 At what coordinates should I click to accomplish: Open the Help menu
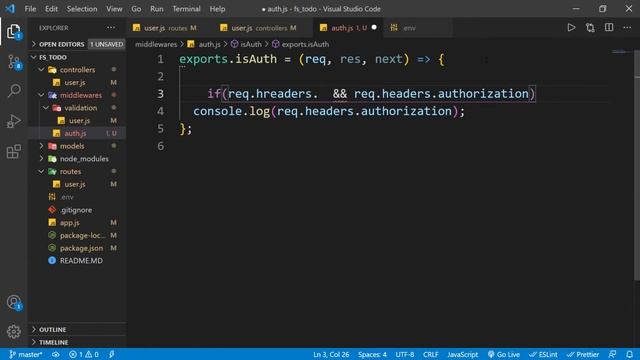(217, 9)
